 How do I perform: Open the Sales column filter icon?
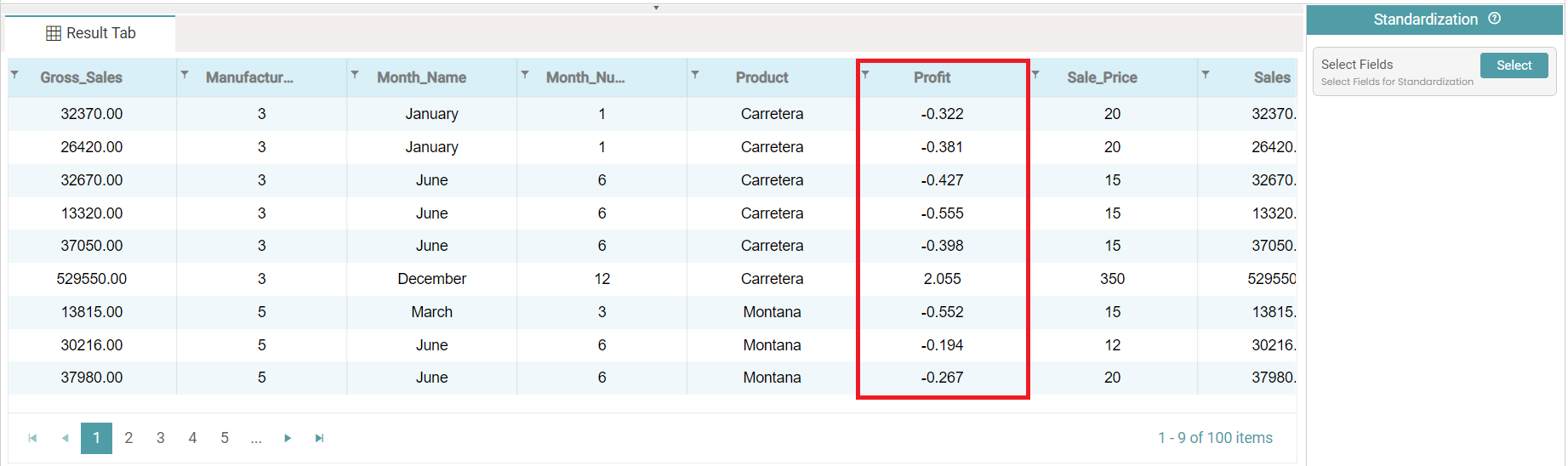(x=1206, y=75)
